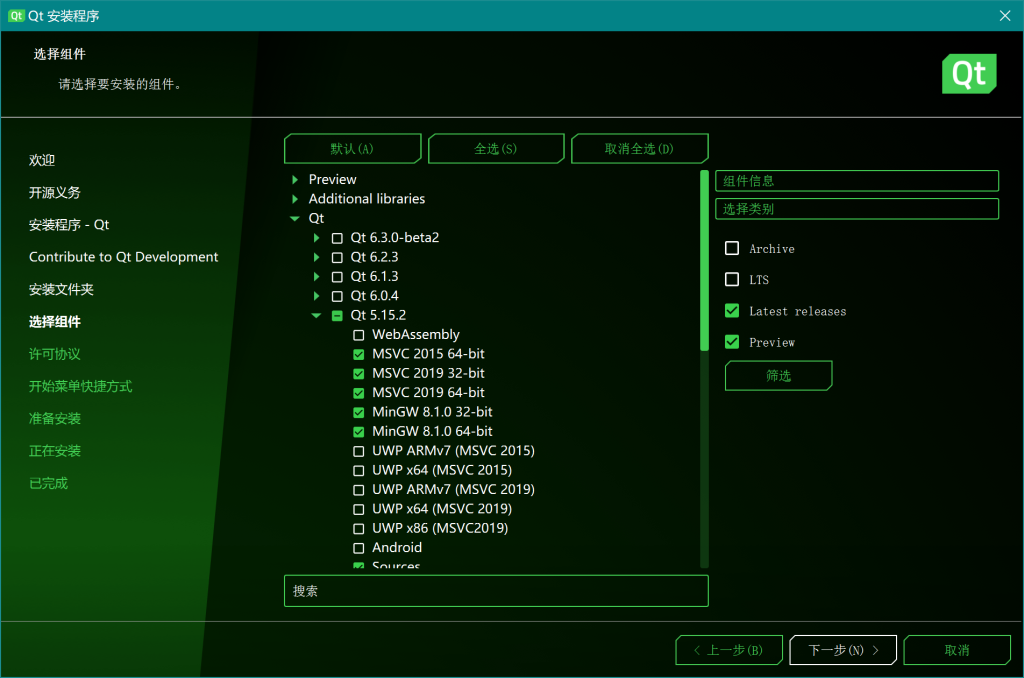The height and width of the screenshot is (678, 1024).
Task: Select the Qt 5.15.2 row label
Action: pos(378,315)
